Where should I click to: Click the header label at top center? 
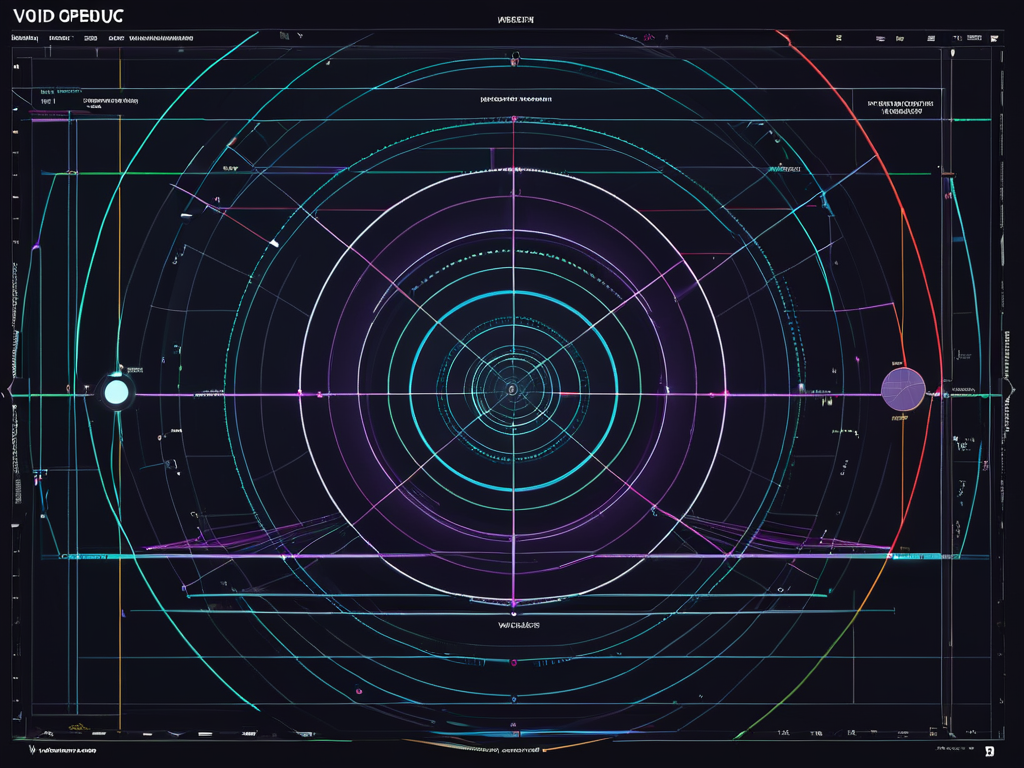[516, 19]
